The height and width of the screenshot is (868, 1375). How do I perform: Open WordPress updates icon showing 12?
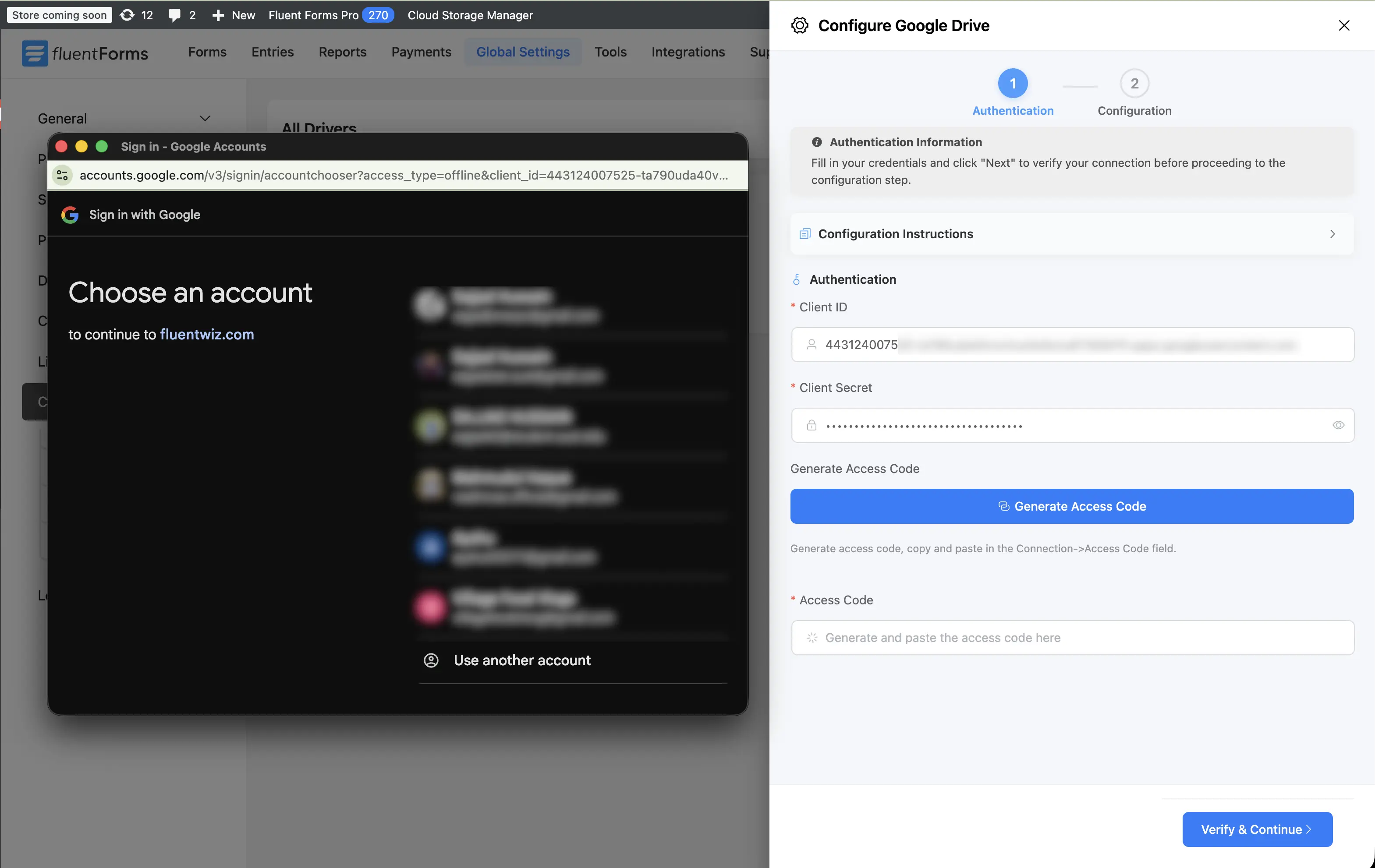click(128, 15)
